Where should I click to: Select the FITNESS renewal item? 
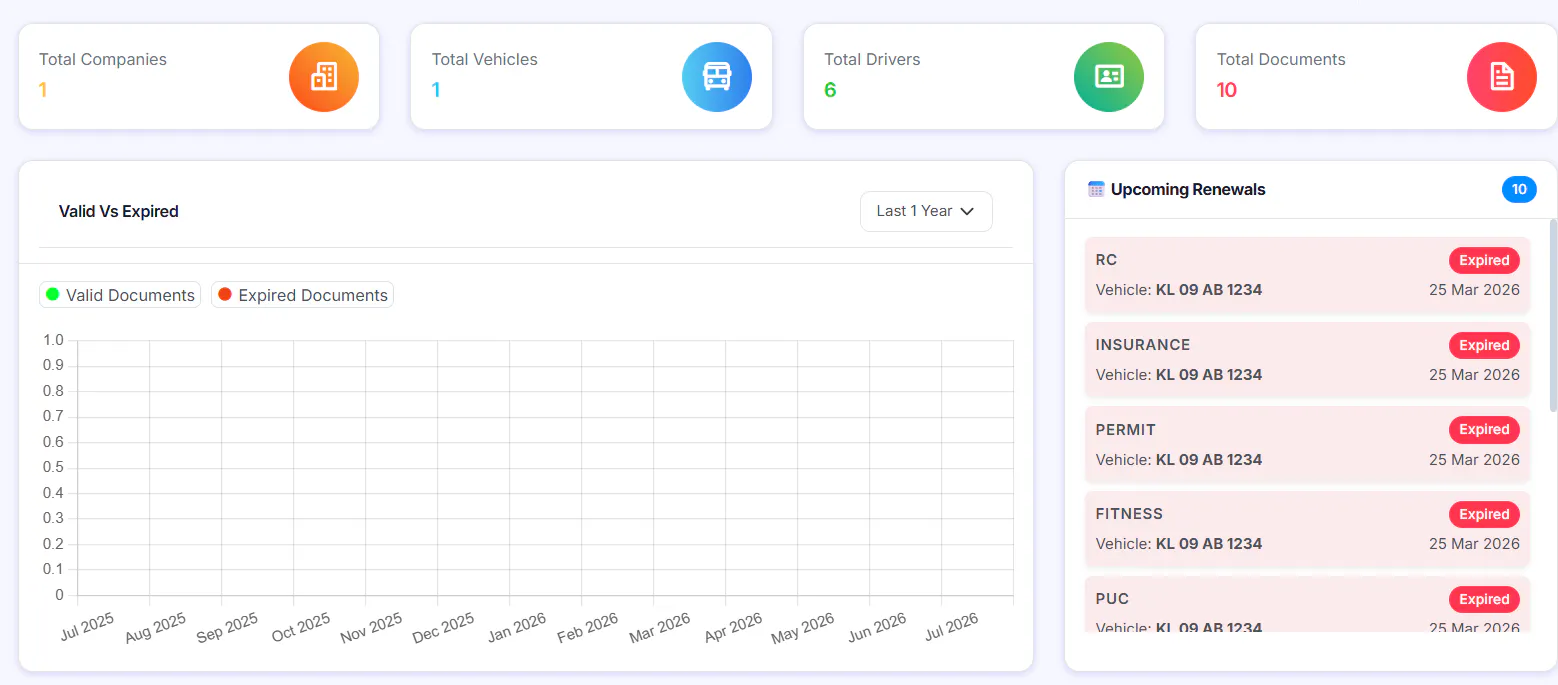[1307, 529]
